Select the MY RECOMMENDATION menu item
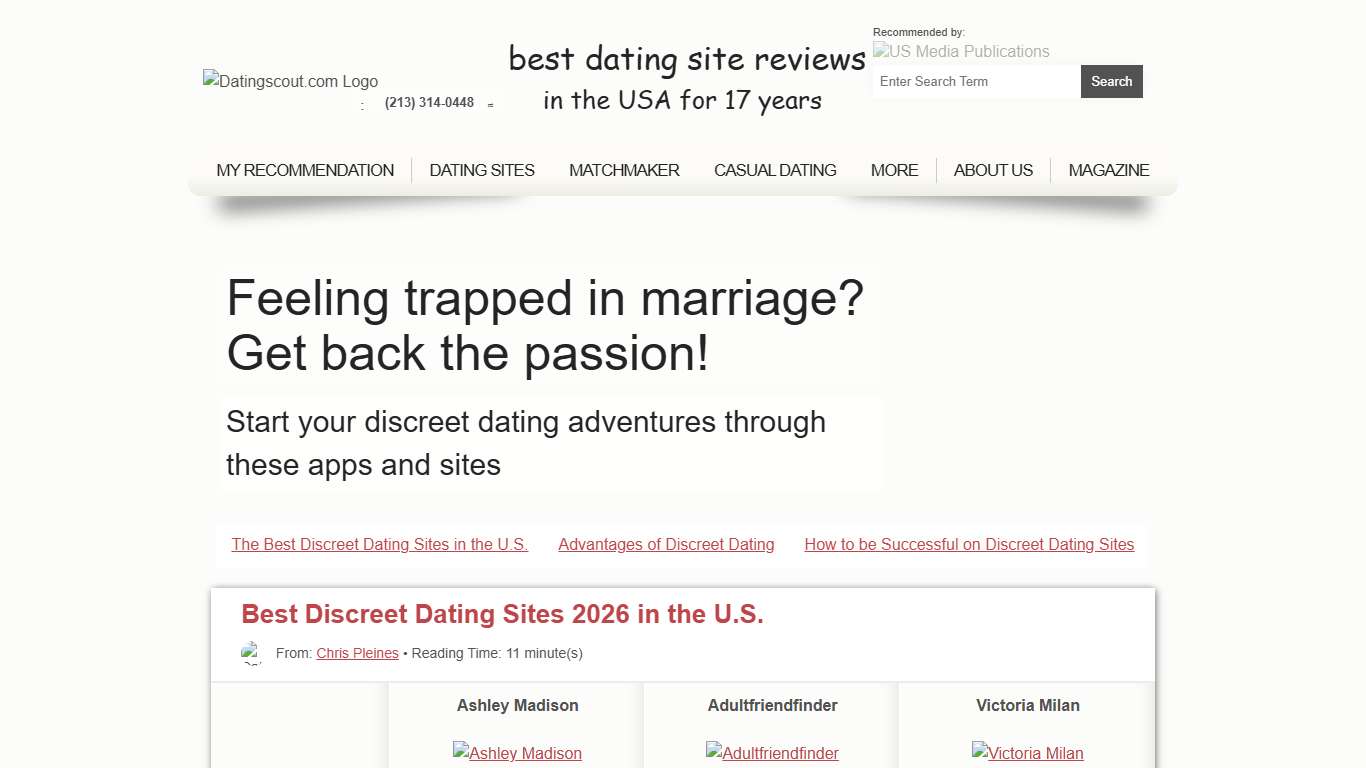Viewport: 1366px width, 768px height. point(305,170)
